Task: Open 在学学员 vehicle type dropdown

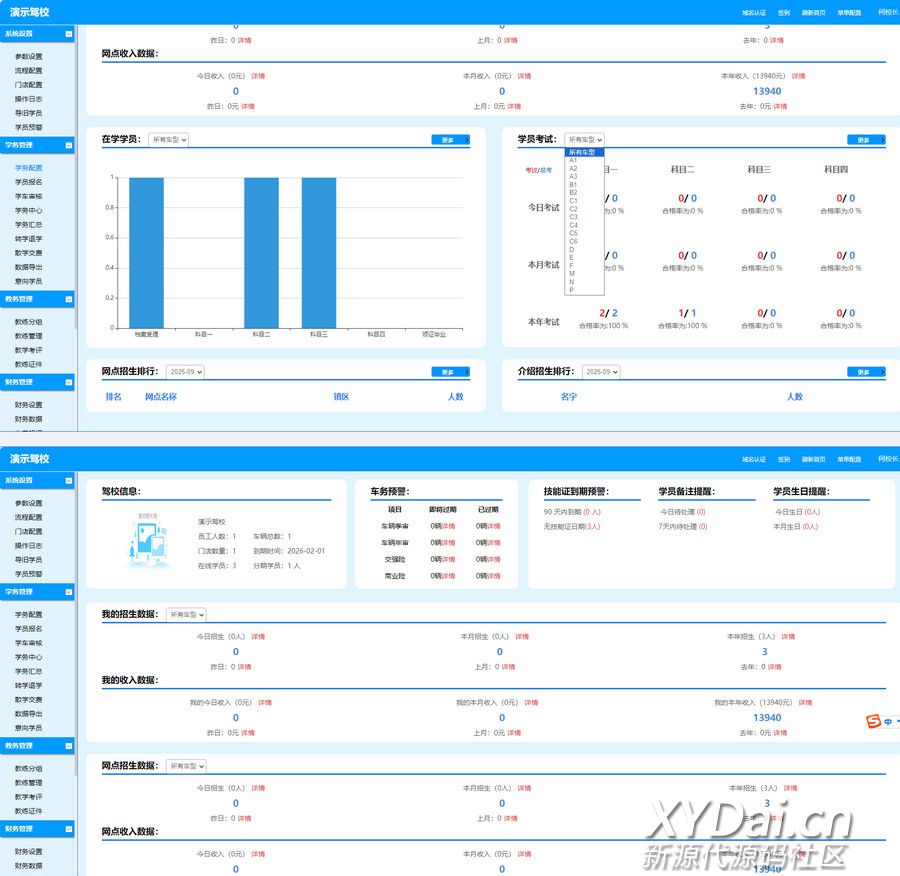Action: [x=169, y=140]
